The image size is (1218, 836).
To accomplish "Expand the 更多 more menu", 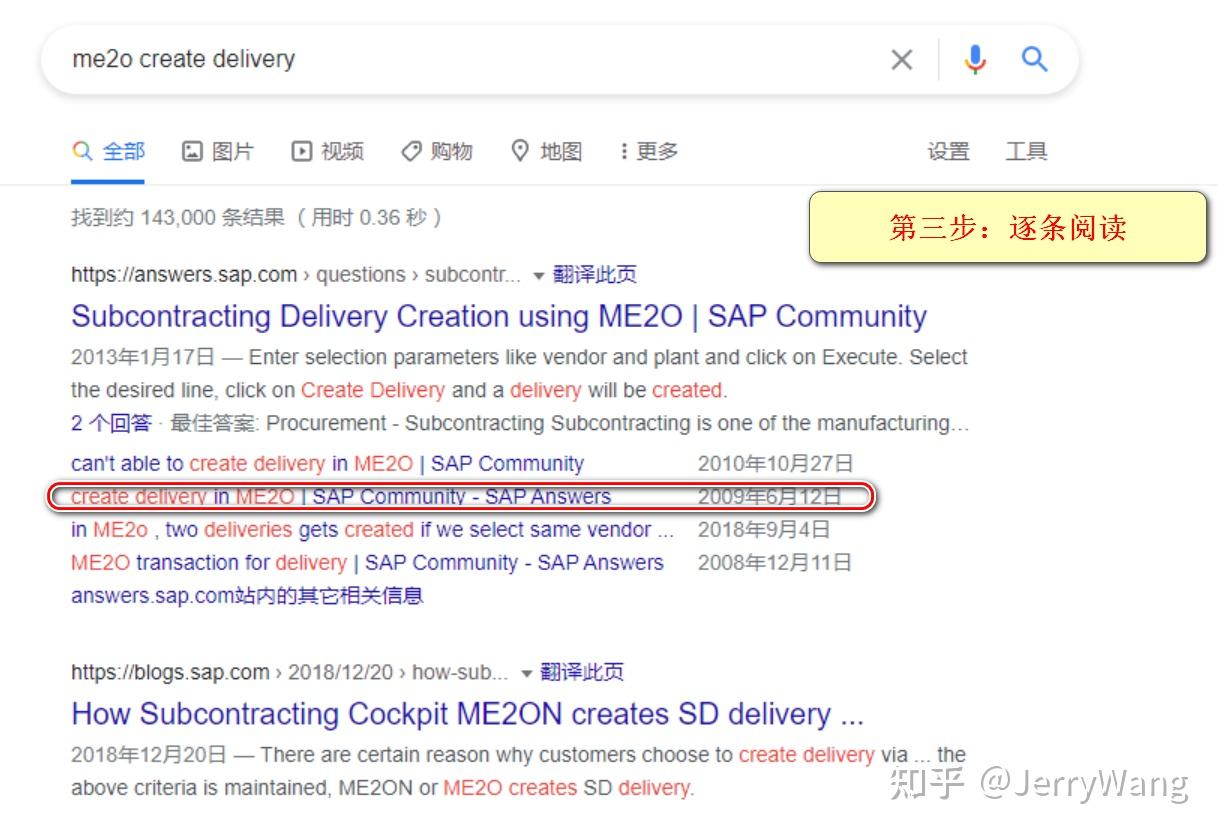I will (649, 151).
